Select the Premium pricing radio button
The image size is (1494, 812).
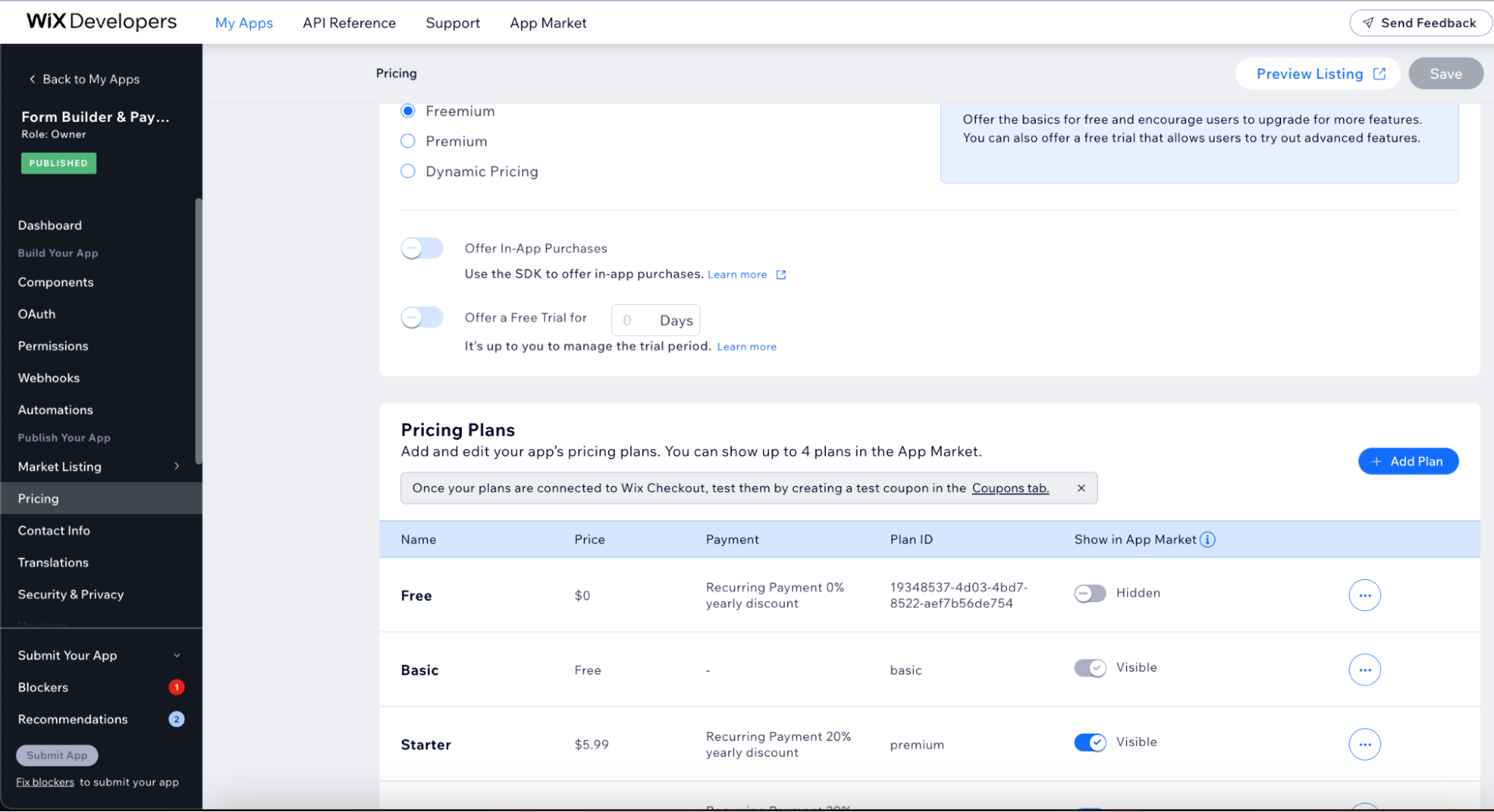click(x=408, y=141)
